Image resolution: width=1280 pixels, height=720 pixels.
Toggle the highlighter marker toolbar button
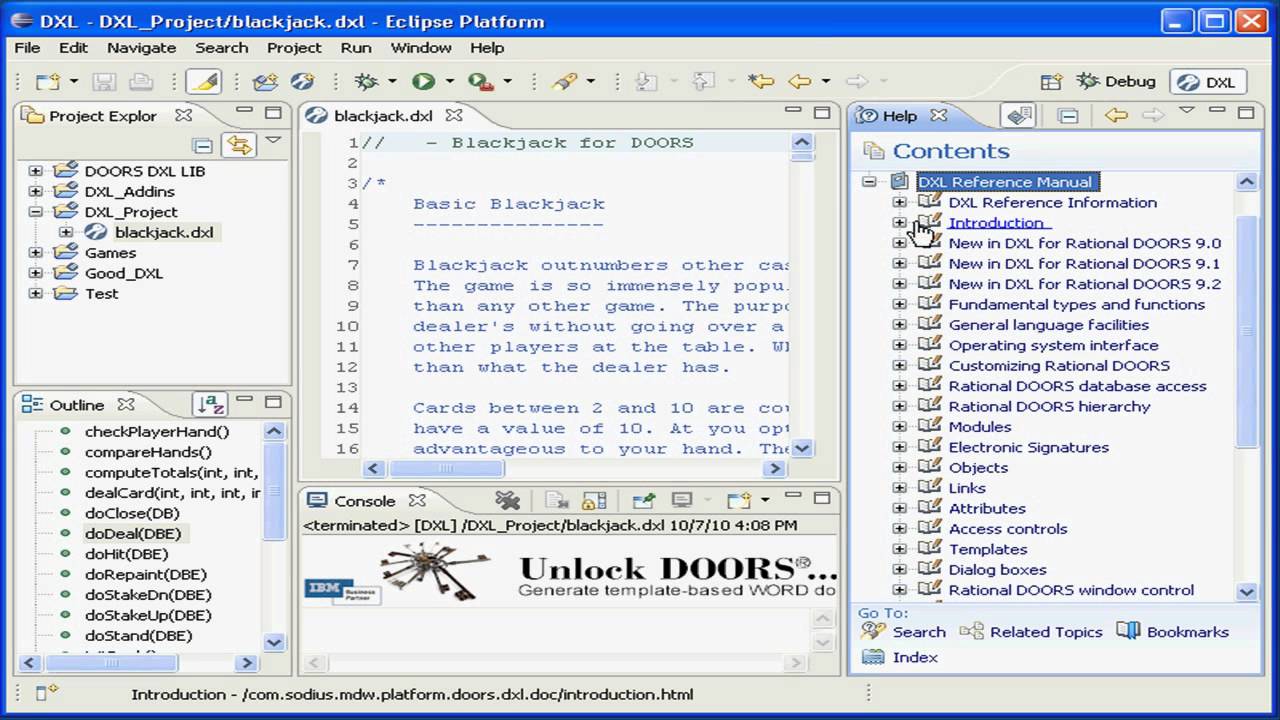click(203, 82)
